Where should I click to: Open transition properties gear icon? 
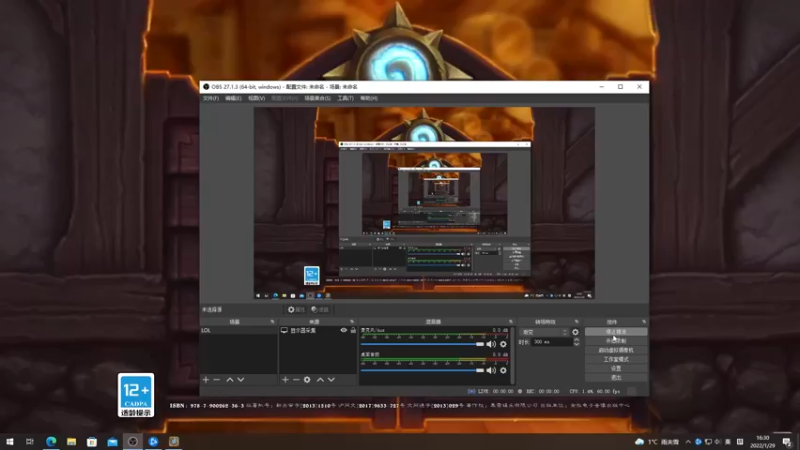[x=576, y=332]
